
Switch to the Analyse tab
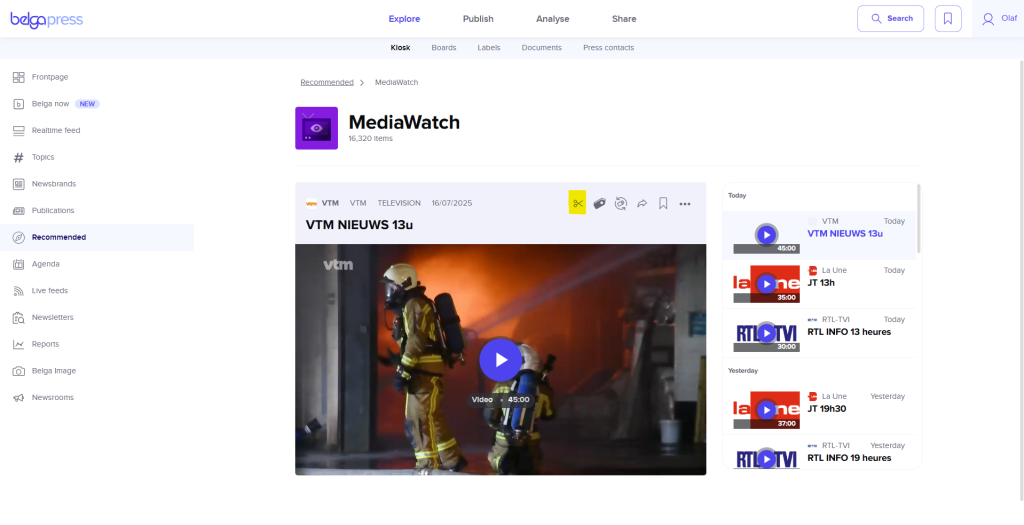pyautogui.click(x=552, y=19)
